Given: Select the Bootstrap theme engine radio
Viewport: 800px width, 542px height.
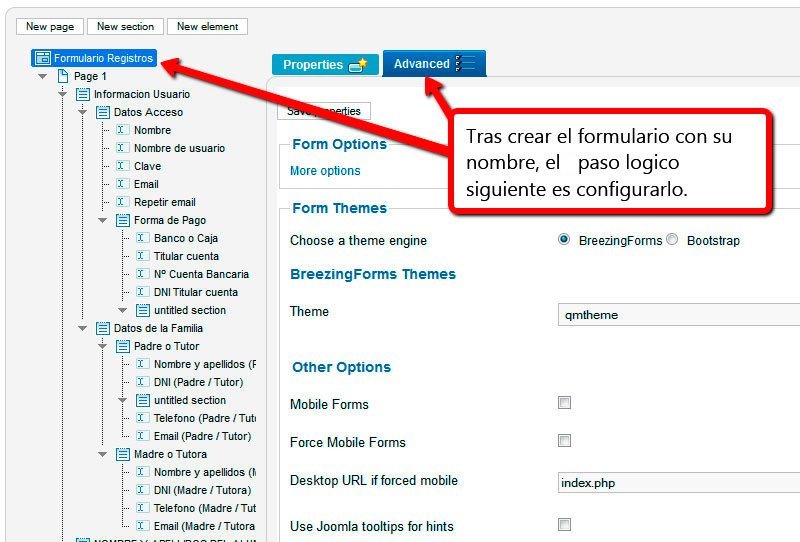Looking at the screenshot, I should (x=672, y=239).
